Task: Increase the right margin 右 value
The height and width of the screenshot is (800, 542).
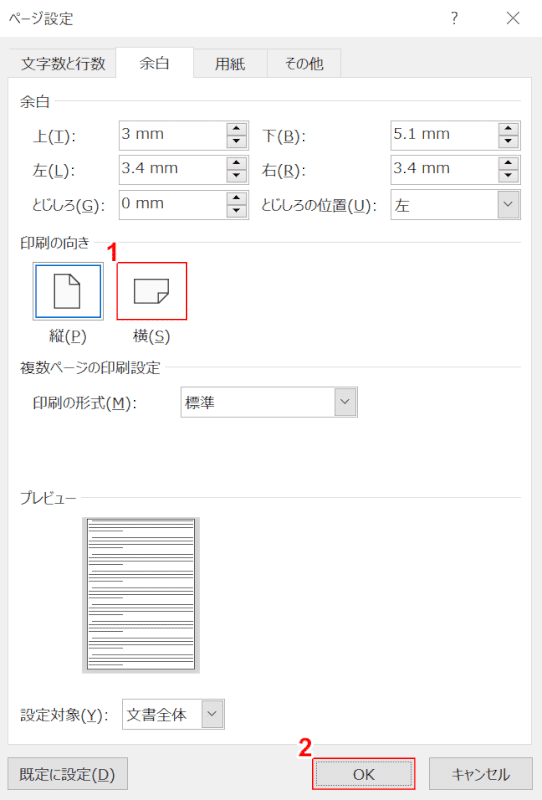Action: [508, 164]
